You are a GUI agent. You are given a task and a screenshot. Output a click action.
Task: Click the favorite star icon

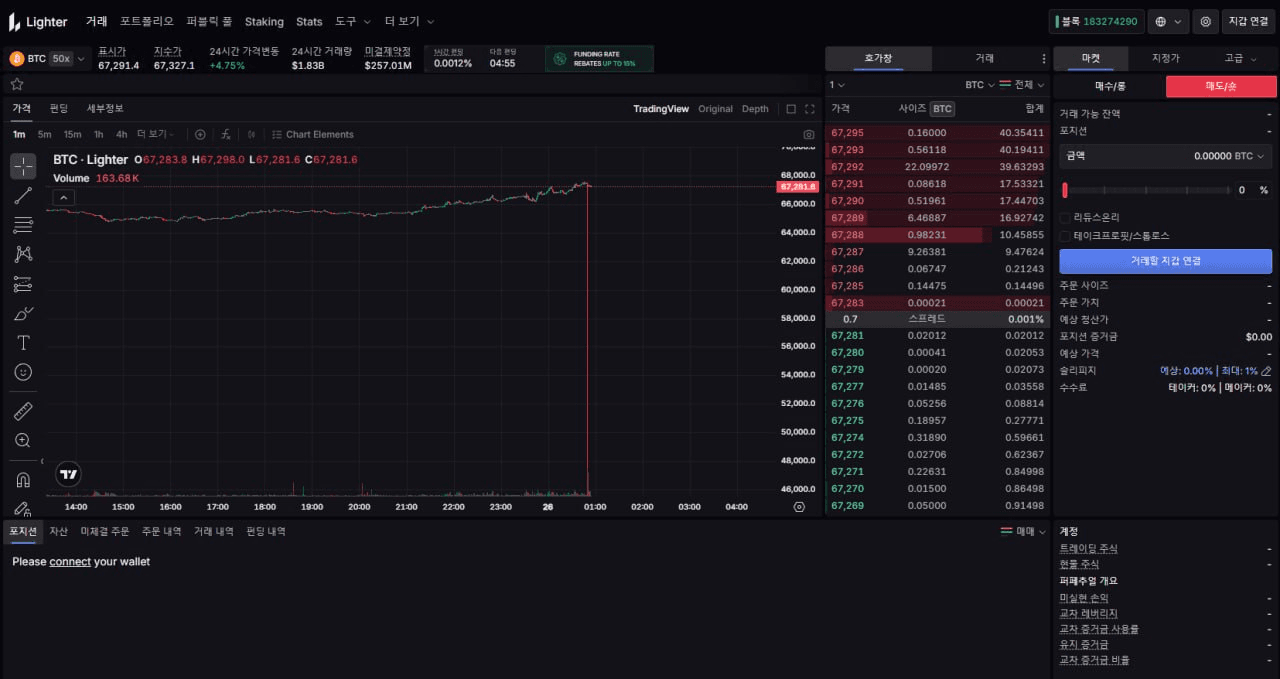pyautogui.click(x=16, y=84)
